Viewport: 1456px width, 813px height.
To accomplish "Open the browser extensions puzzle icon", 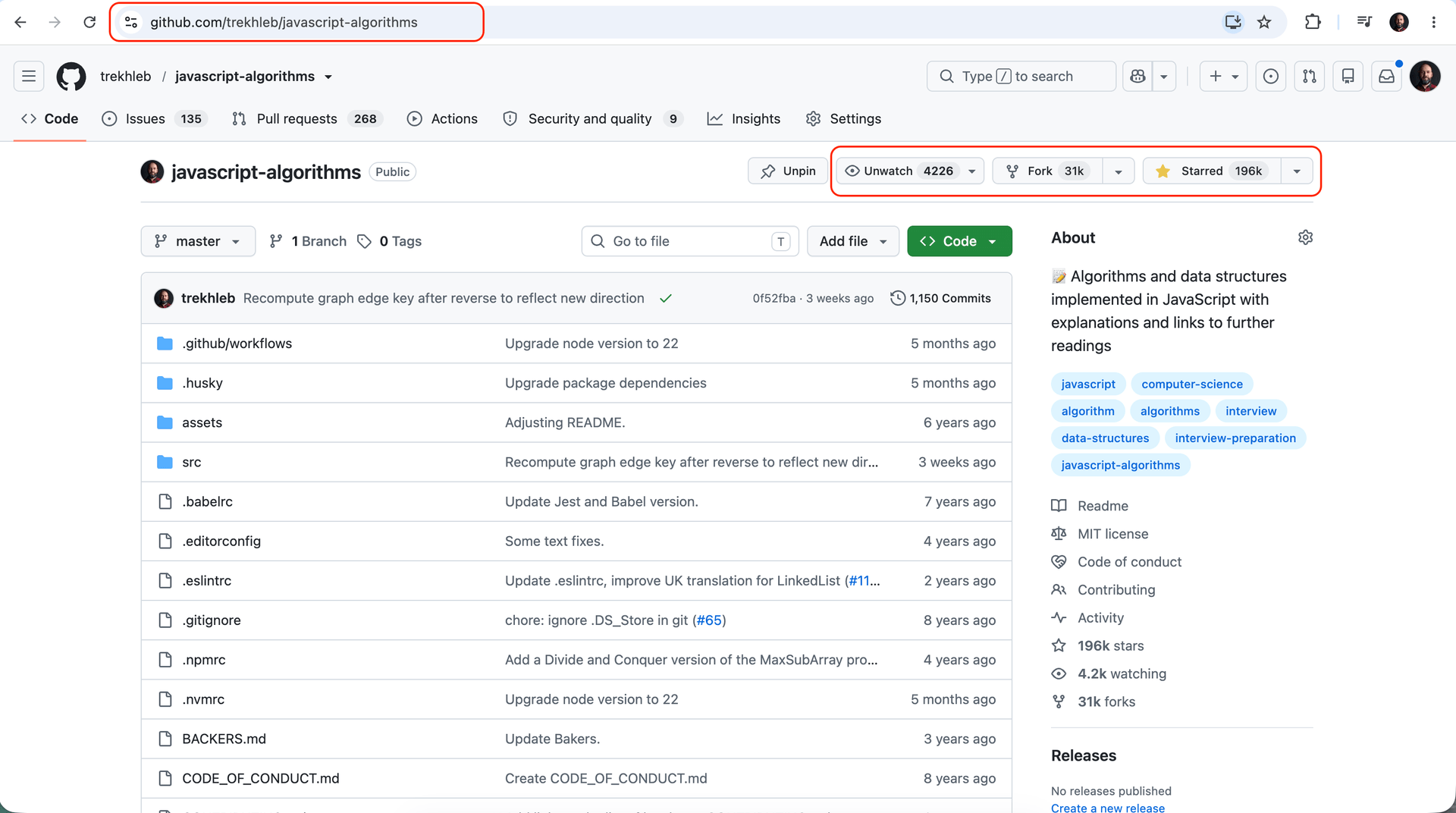I will coord(1313,22).
